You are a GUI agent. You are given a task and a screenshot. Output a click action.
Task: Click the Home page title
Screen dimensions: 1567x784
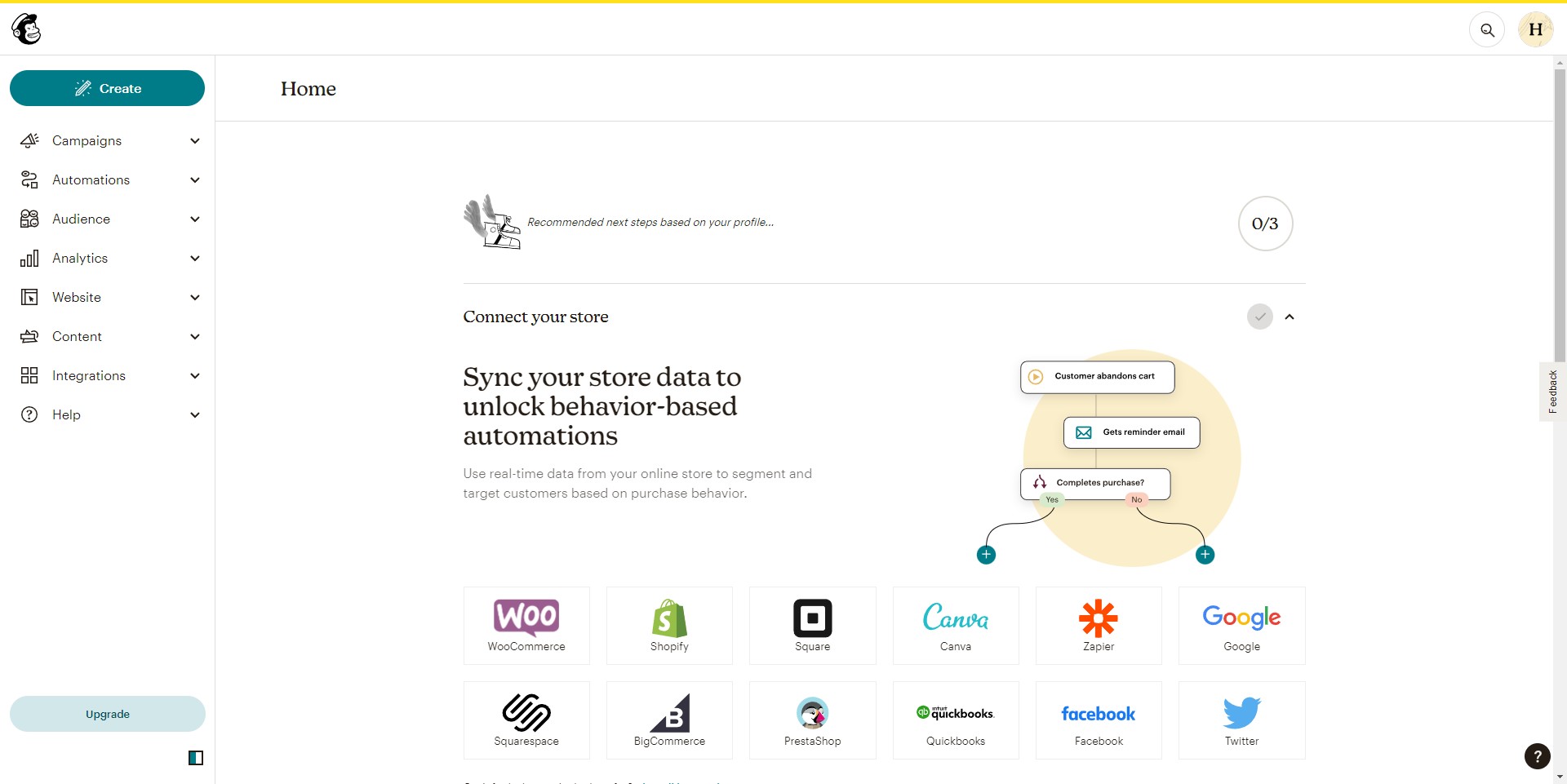pyautogui.click(x=309, y=89)
